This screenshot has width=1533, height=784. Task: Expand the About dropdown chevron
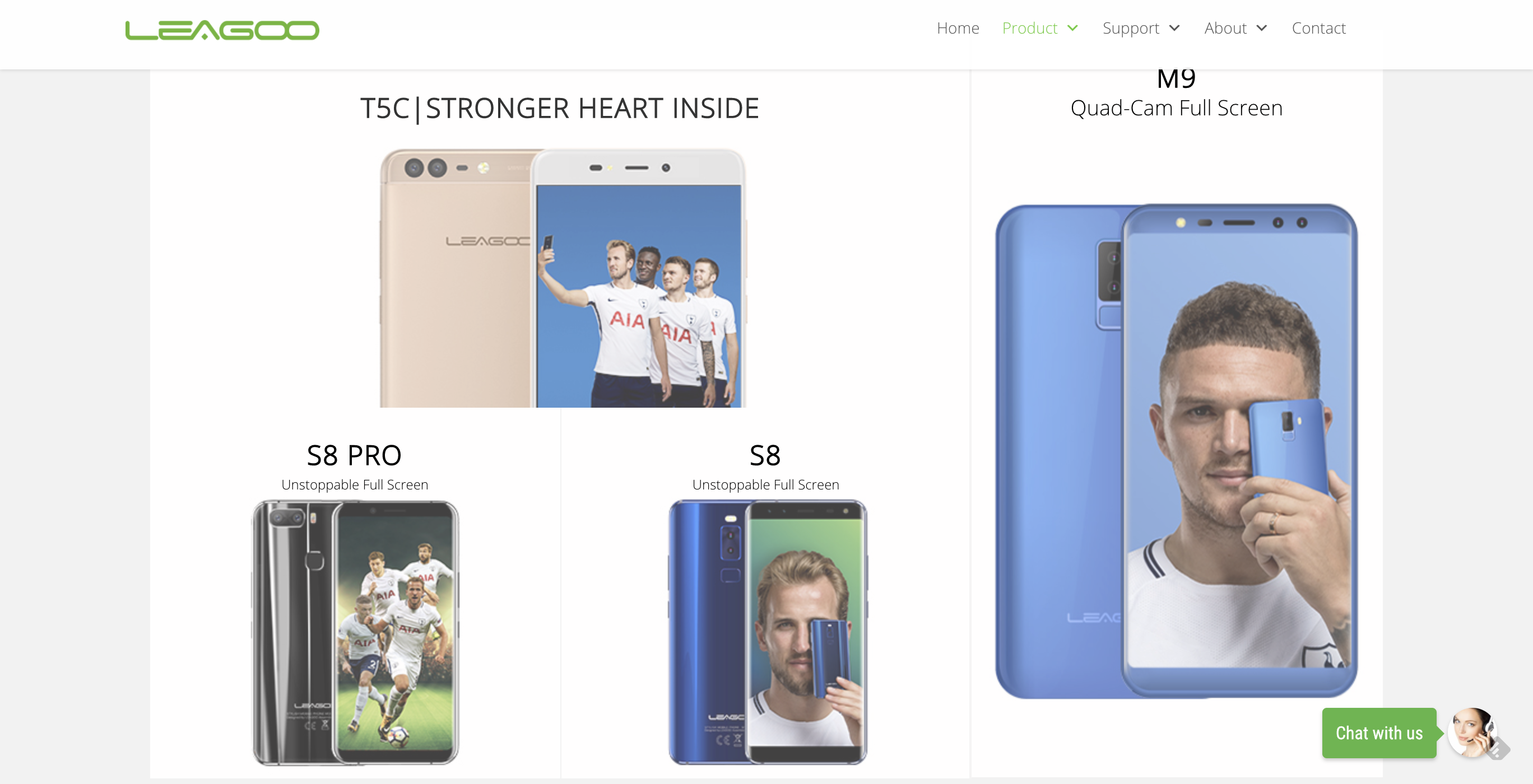(x=1261, y=28)
